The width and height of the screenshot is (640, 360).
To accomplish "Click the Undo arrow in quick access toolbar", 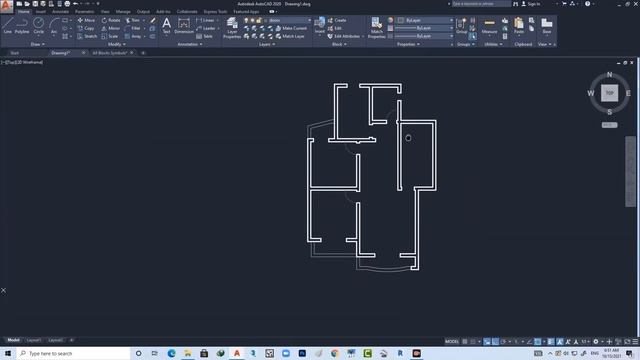I will pos(76,4).
